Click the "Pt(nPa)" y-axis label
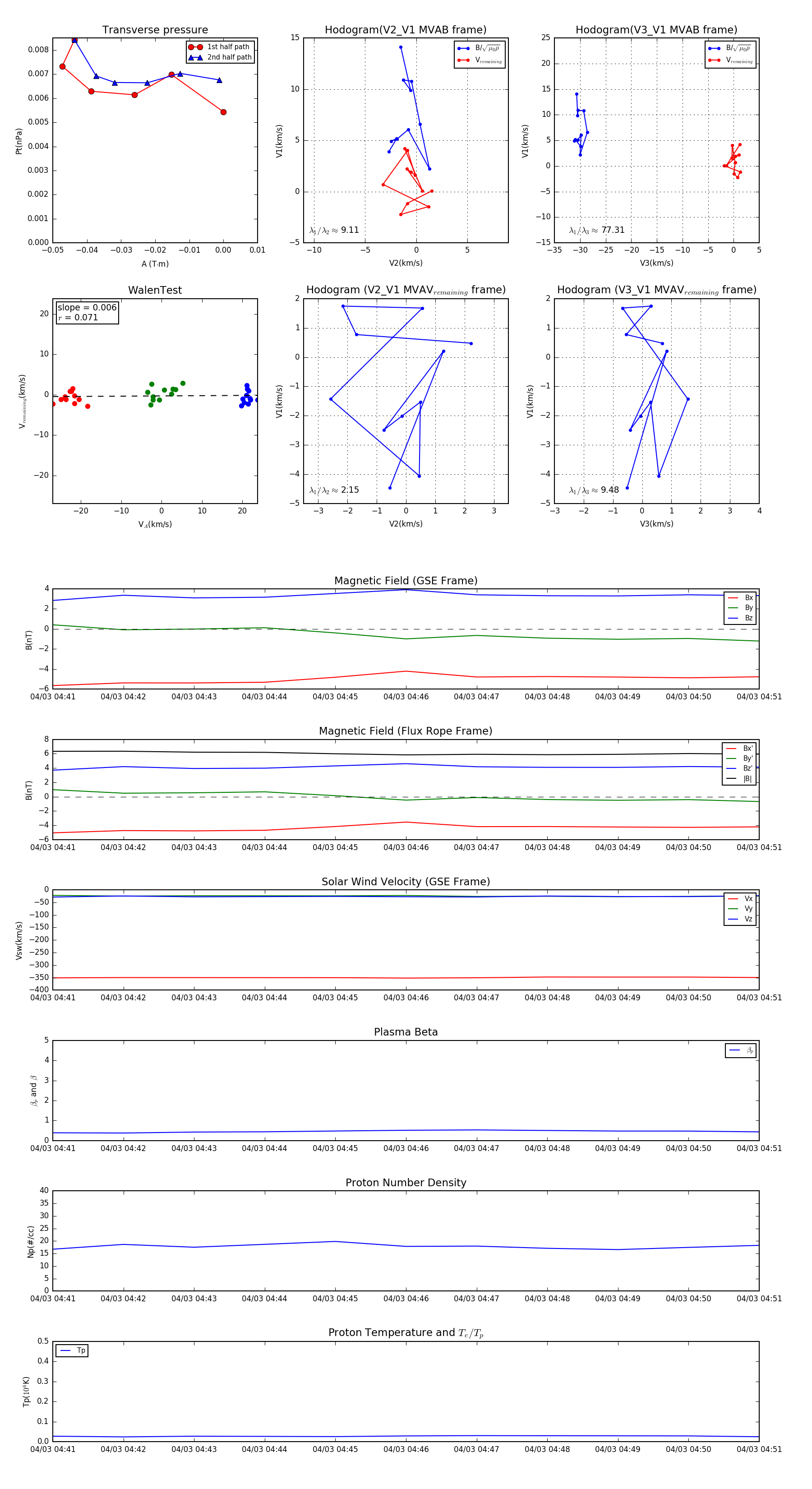Viewport: 812px width, 1489px height. pyautogui.click(x=18, y=140)
